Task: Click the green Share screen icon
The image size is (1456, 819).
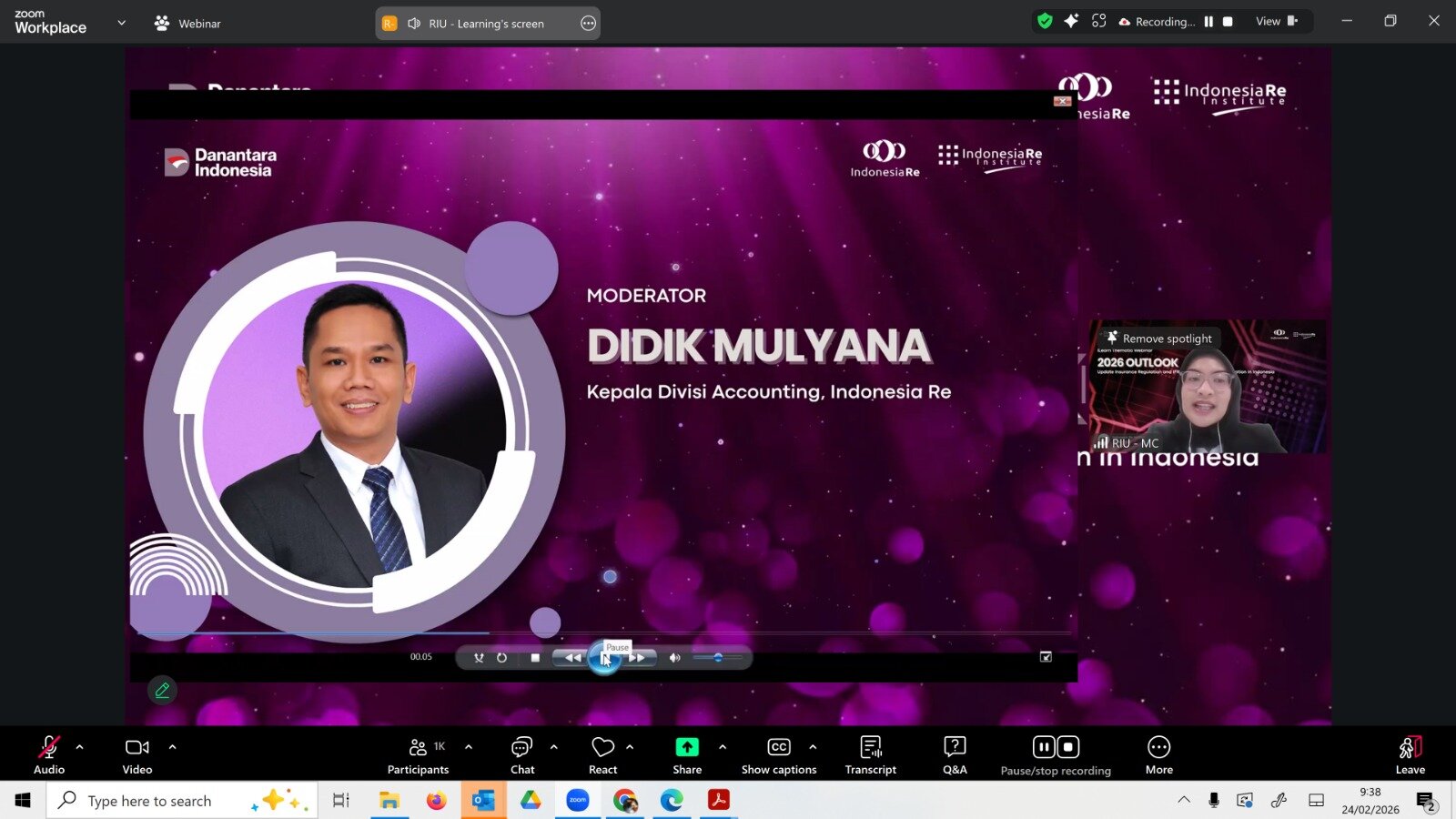Action: (x=687, y=747)
